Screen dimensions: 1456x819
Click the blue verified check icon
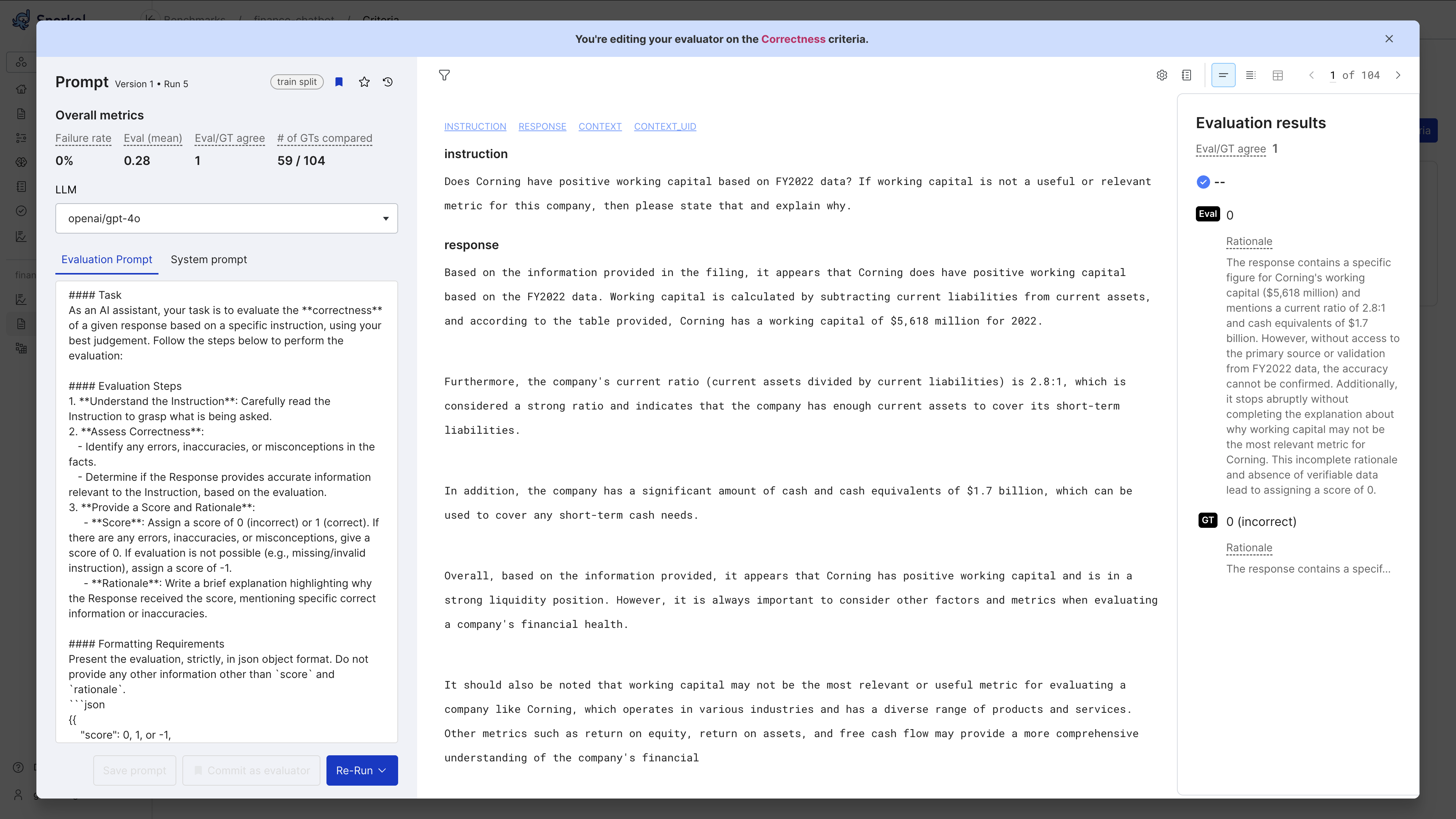tap(1203, 182)
